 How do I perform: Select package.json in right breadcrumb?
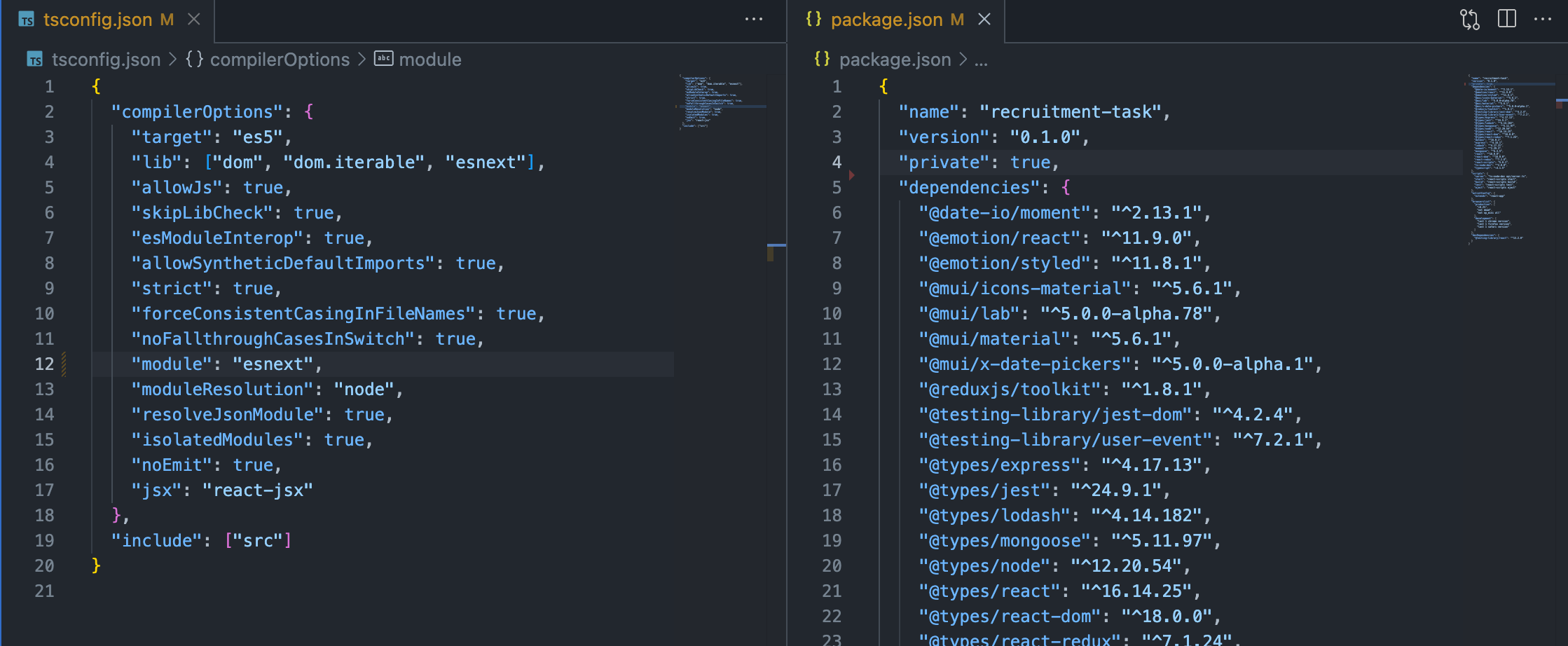pyautogui.click(x=895, y=60)
